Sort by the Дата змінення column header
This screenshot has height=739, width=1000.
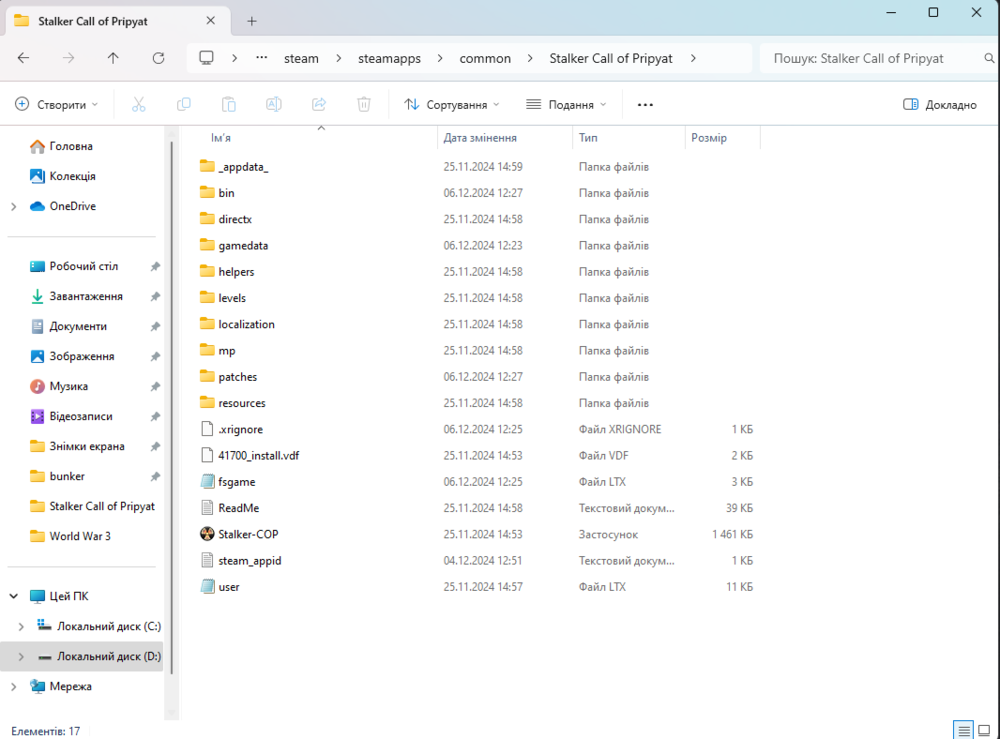[480, 138]
